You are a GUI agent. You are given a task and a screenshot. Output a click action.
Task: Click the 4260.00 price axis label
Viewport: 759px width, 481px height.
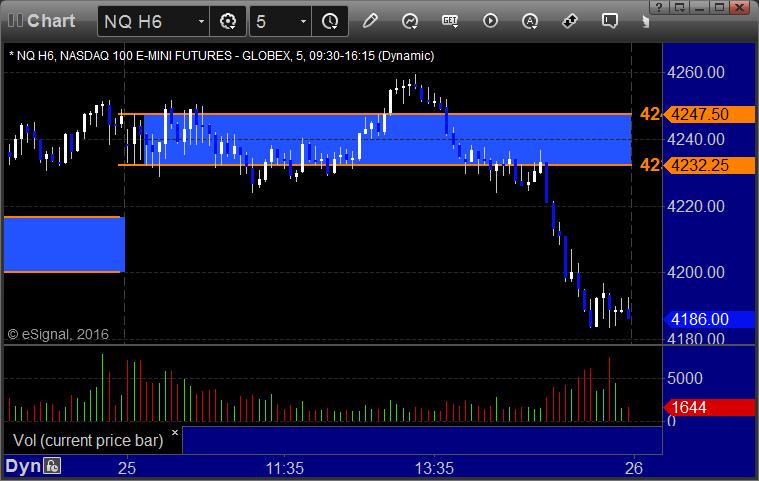tap(696, 73)
